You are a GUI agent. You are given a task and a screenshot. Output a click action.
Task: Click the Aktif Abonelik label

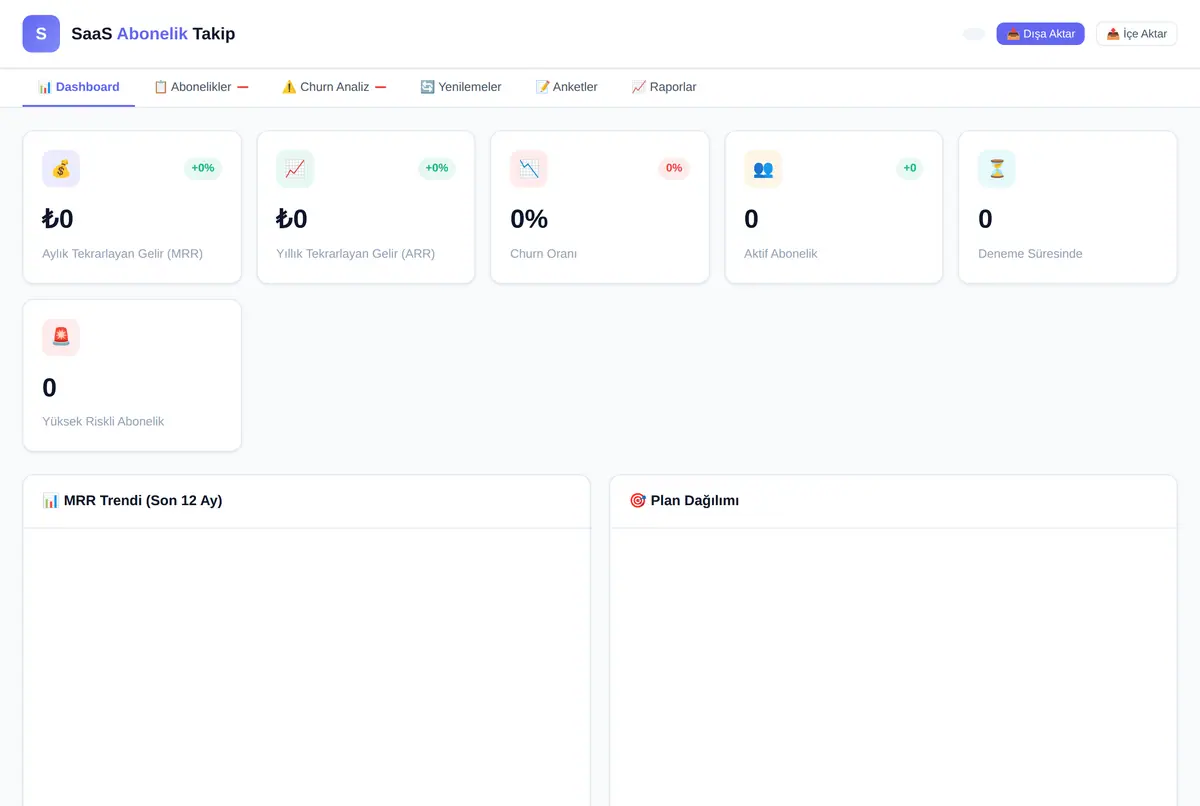[781, 254]
